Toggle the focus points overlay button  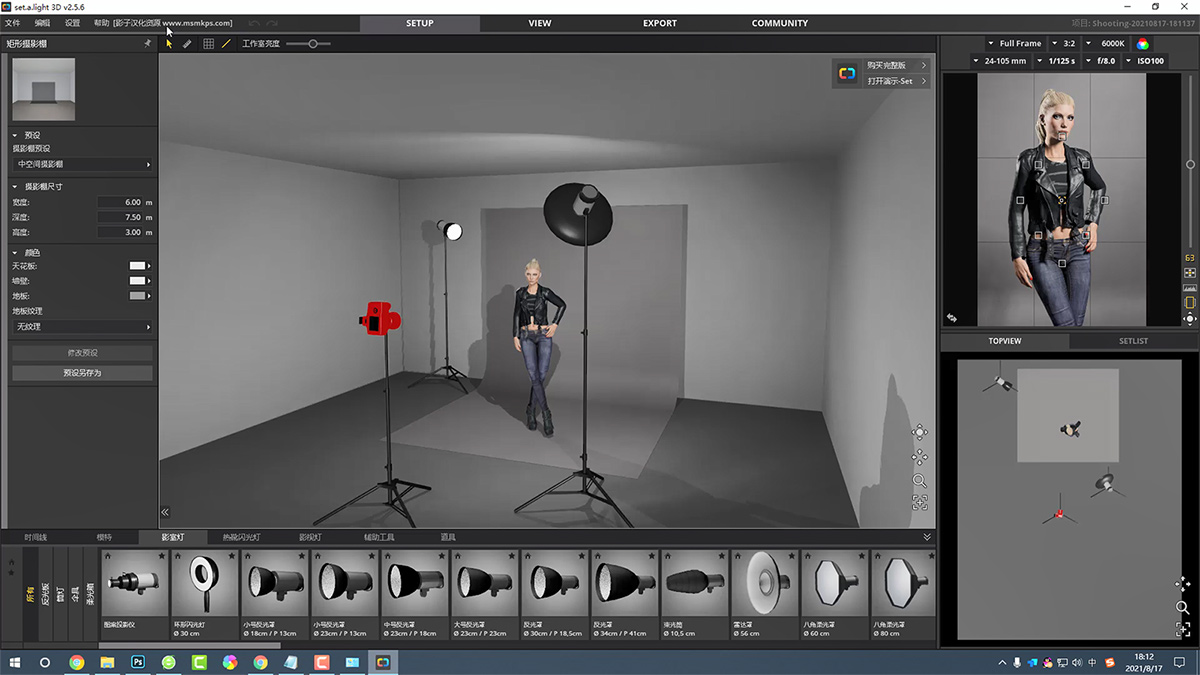(x=1190, y=273)
